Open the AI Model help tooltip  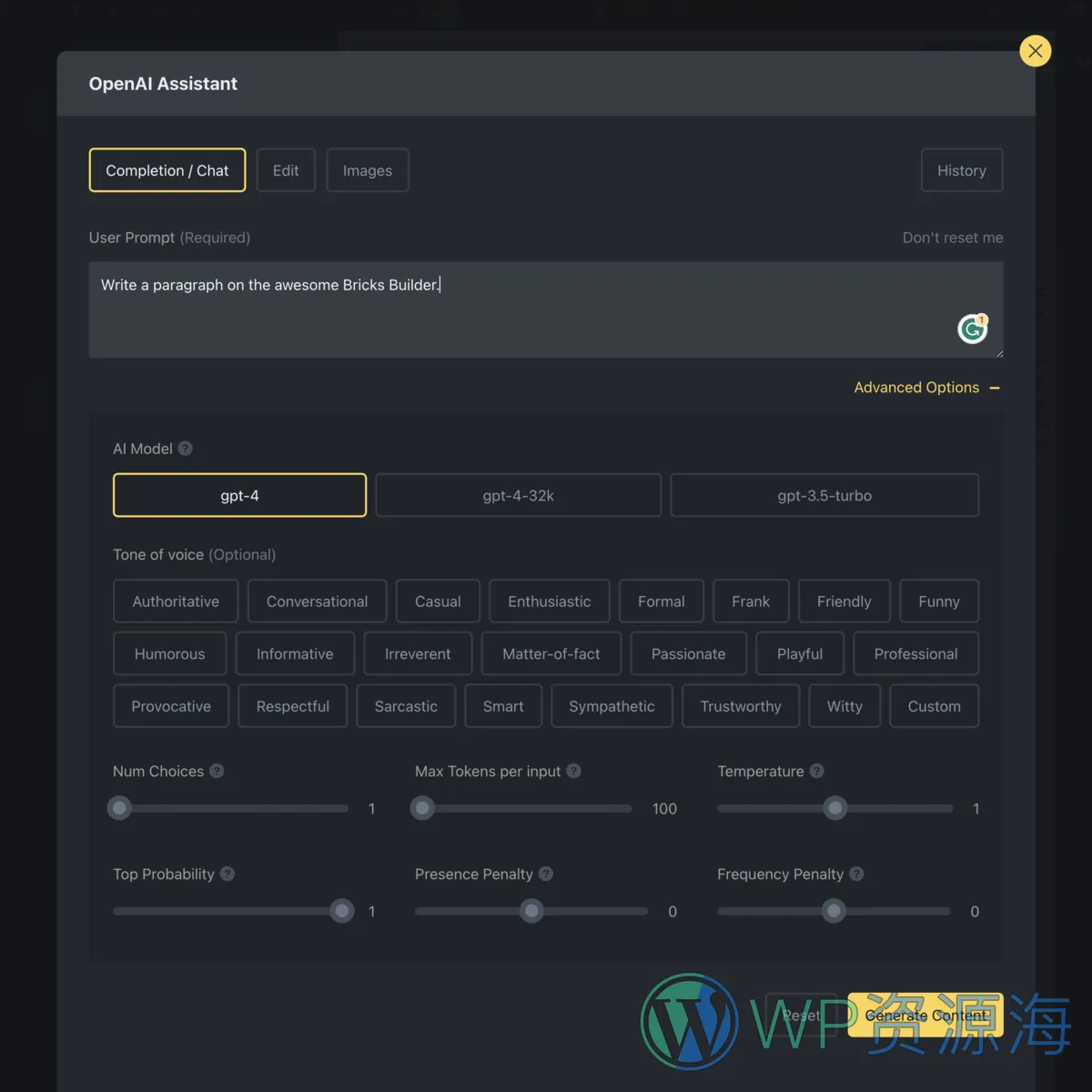(186, 449)
